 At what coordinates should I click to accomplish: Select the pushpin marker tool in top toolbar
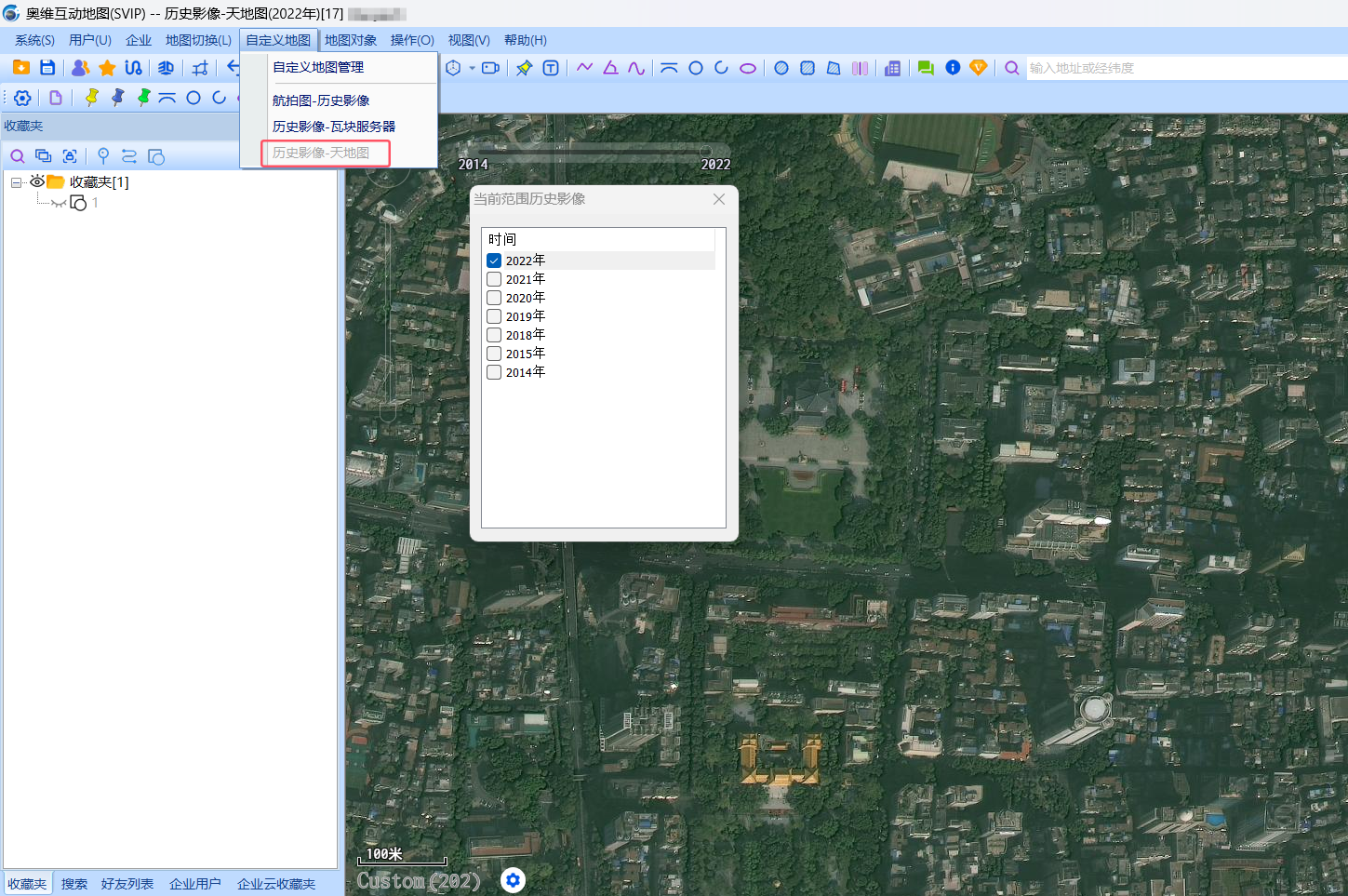525,67
